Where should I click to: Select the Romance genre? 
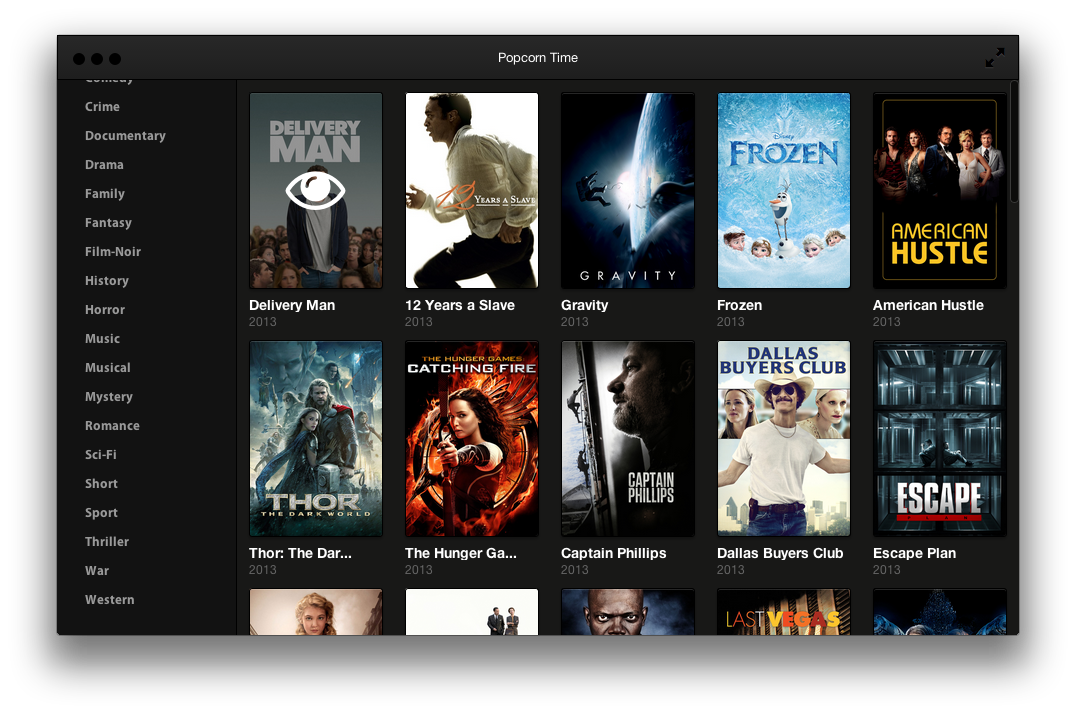tap(113, 426)
